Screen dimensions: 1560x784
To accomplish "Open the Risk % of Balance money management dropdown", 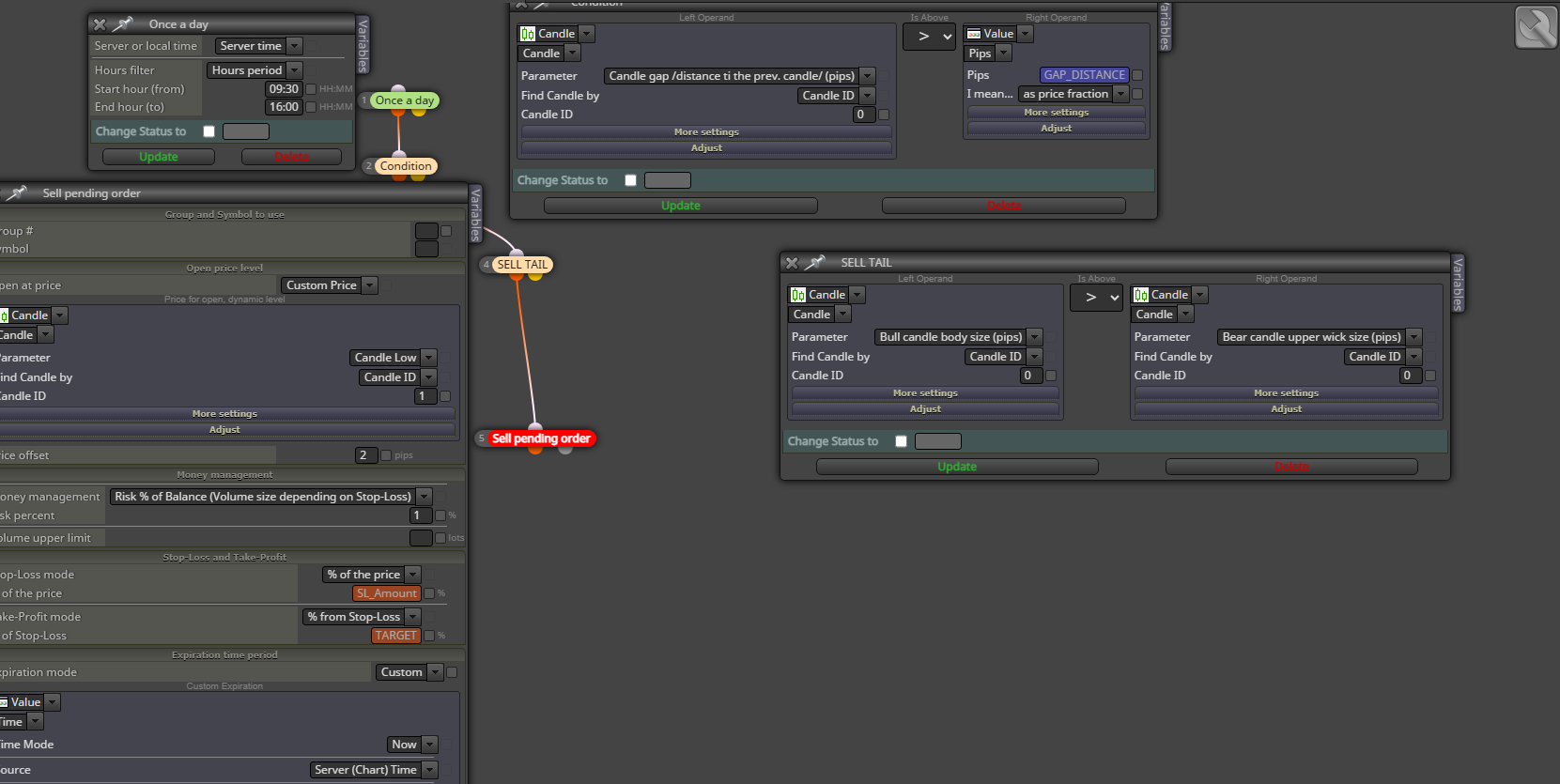I will [x=270, y=497].
